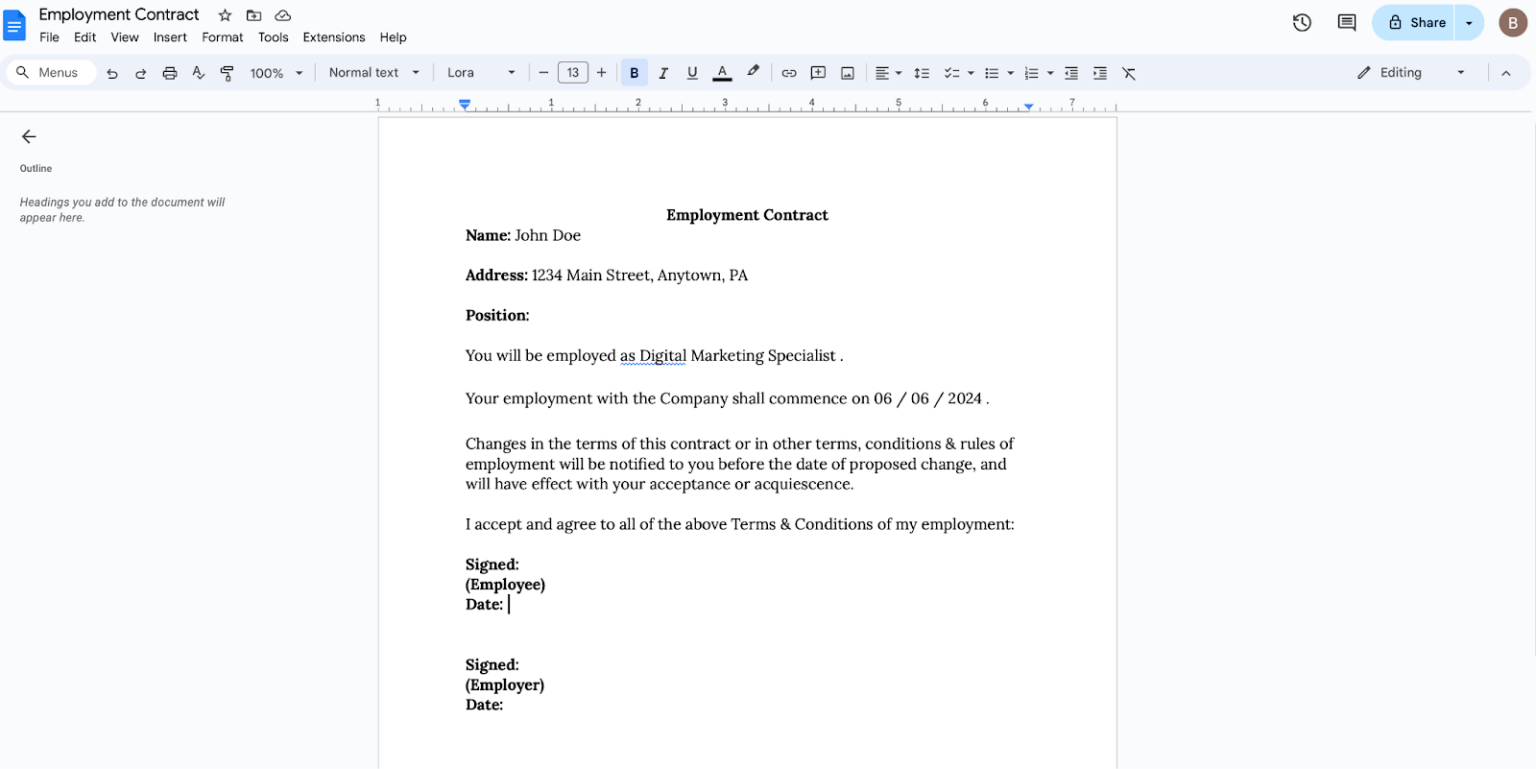The height and width of the screenshot is (769, 1536).
Task: Open version history
Action: [1302, 21]
